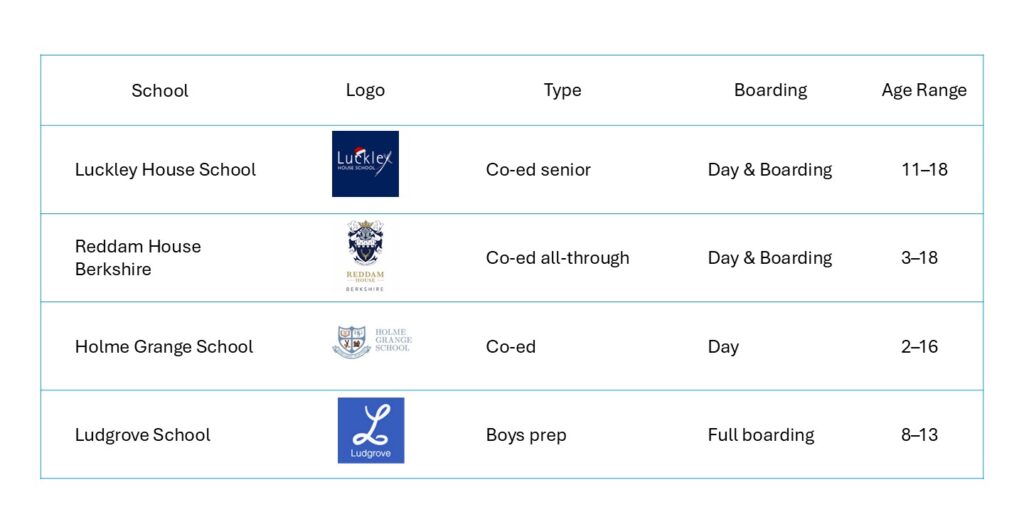This screenshot has height=512, width=1024.
Task: Select the 8–13 age range cell
Action: coord(924,435)
